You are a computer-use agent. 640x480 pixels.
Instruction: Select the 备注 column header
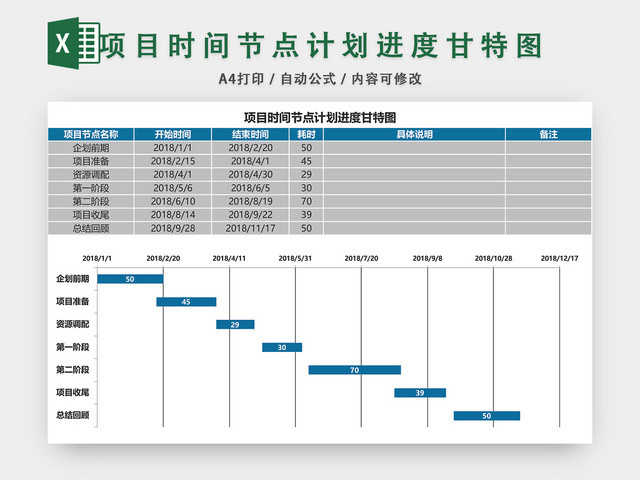click(548, 134)
